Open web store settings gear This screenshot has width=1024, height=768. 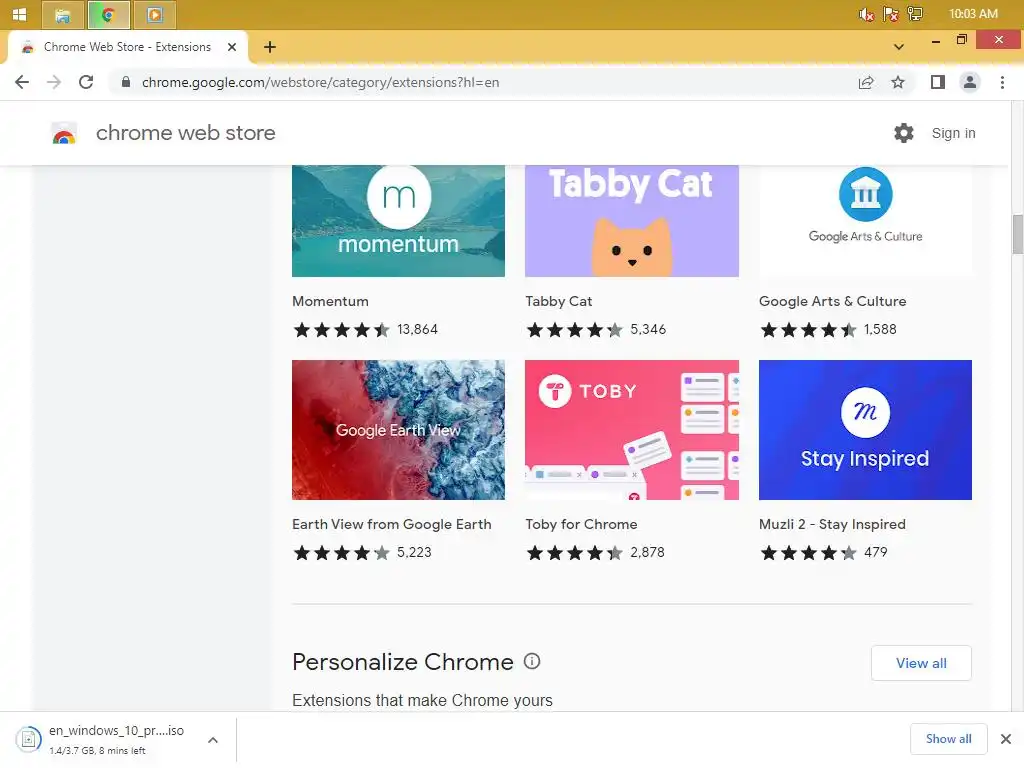pyautogui.click(x=904, y=133)
